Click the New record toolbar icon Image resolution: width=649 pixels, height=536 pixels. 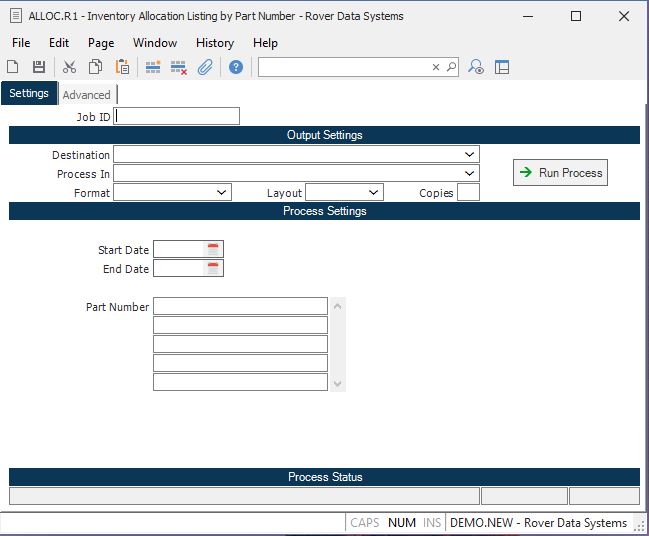(x=13, y=67)
